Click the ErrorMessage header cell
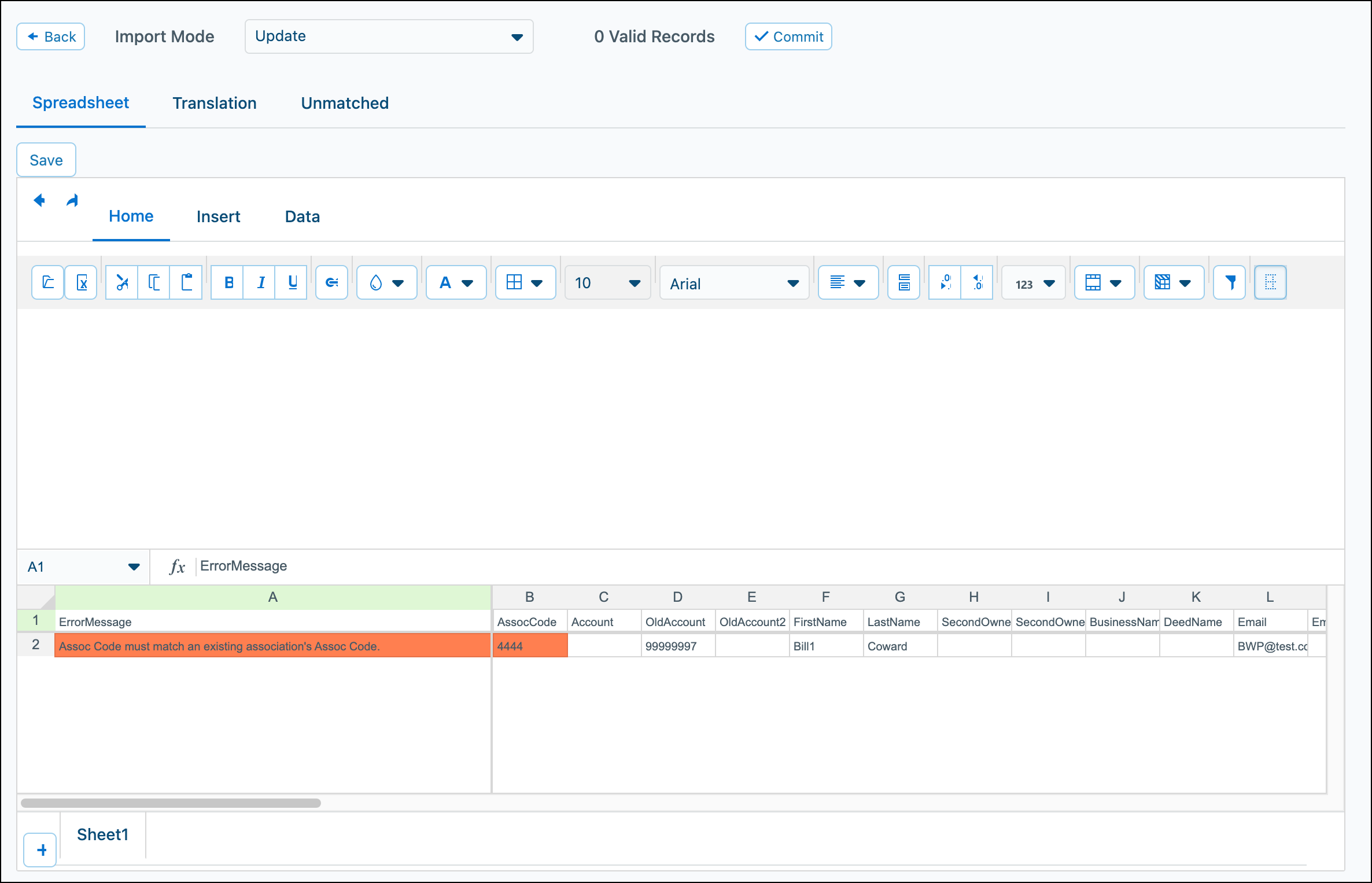 coord(273,621)
